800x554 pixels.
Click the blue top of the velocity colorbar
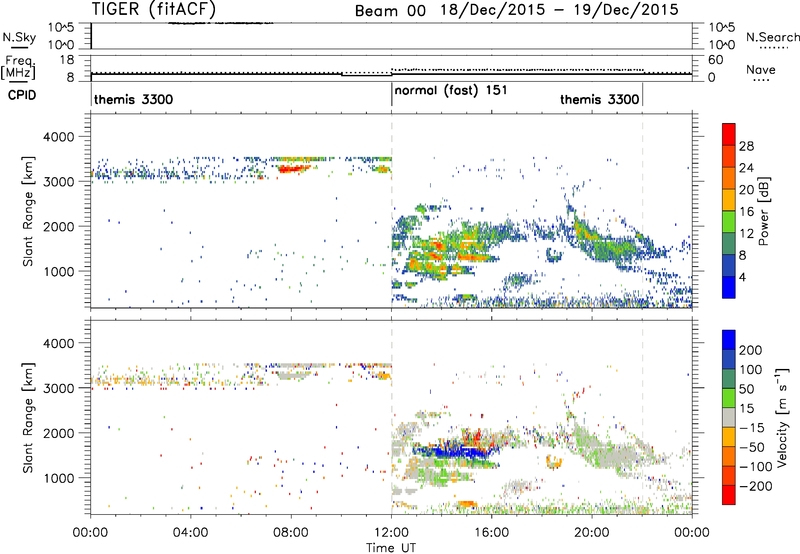[x=729, y=340]
